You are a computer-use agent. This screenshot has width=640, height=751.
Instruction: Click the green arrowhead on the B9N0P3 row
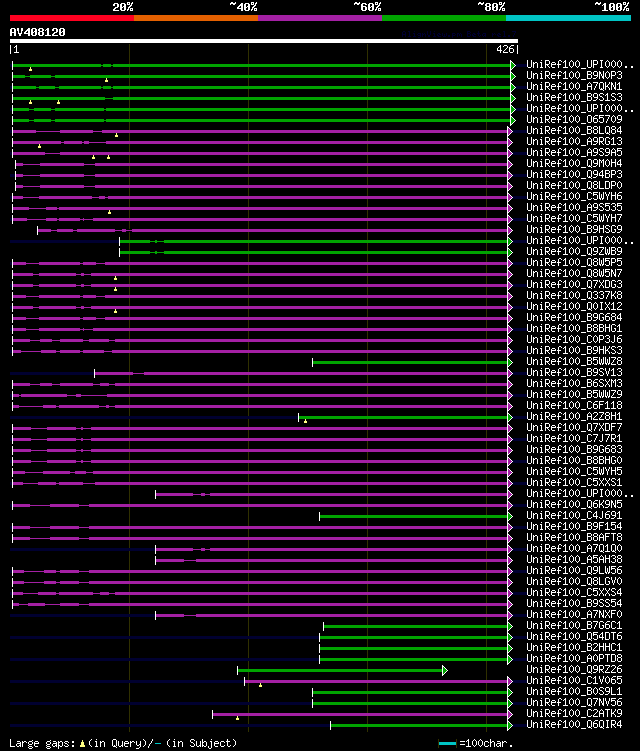pyautogui.click(x=513, y=76)
